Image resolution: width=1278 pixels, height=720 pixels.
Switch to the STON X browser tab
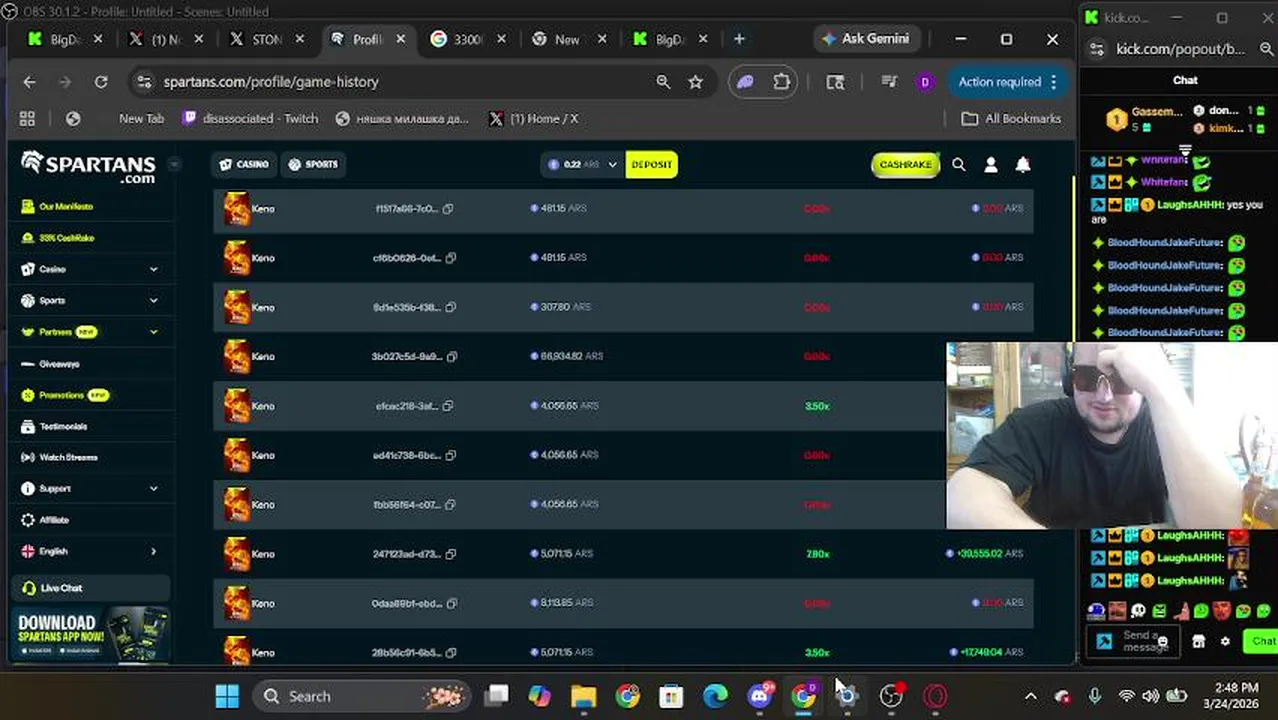pyautogui.click(x=266, y=39)
